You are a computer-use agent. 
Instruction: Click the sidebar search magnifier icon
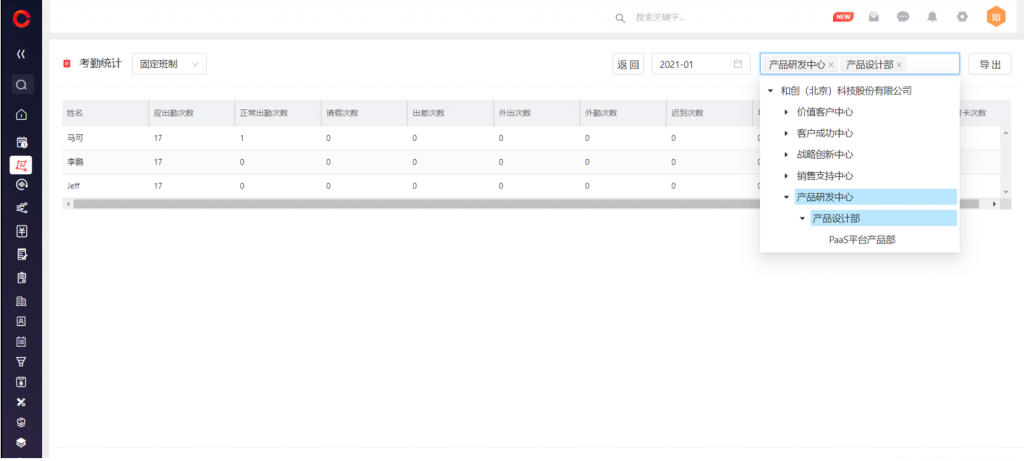(21, 85)
